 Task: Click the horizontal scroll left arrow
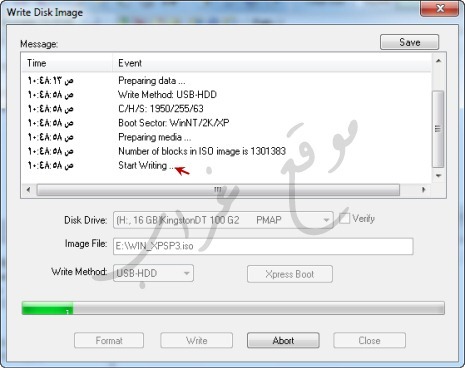28,190
